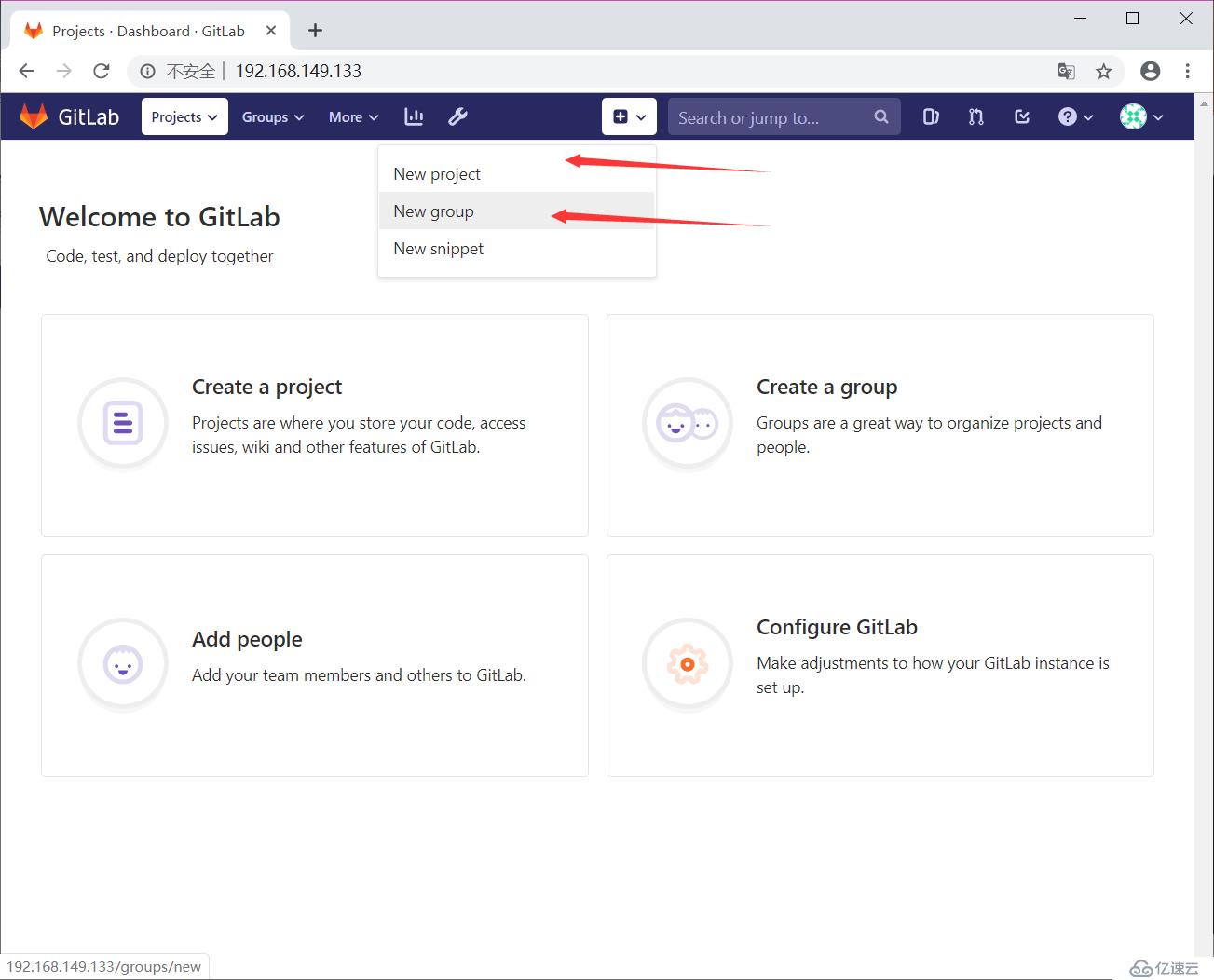This screenshot has height=980, width=1214.
Task: Open the Create a project card
Action: tap(315, 425)
